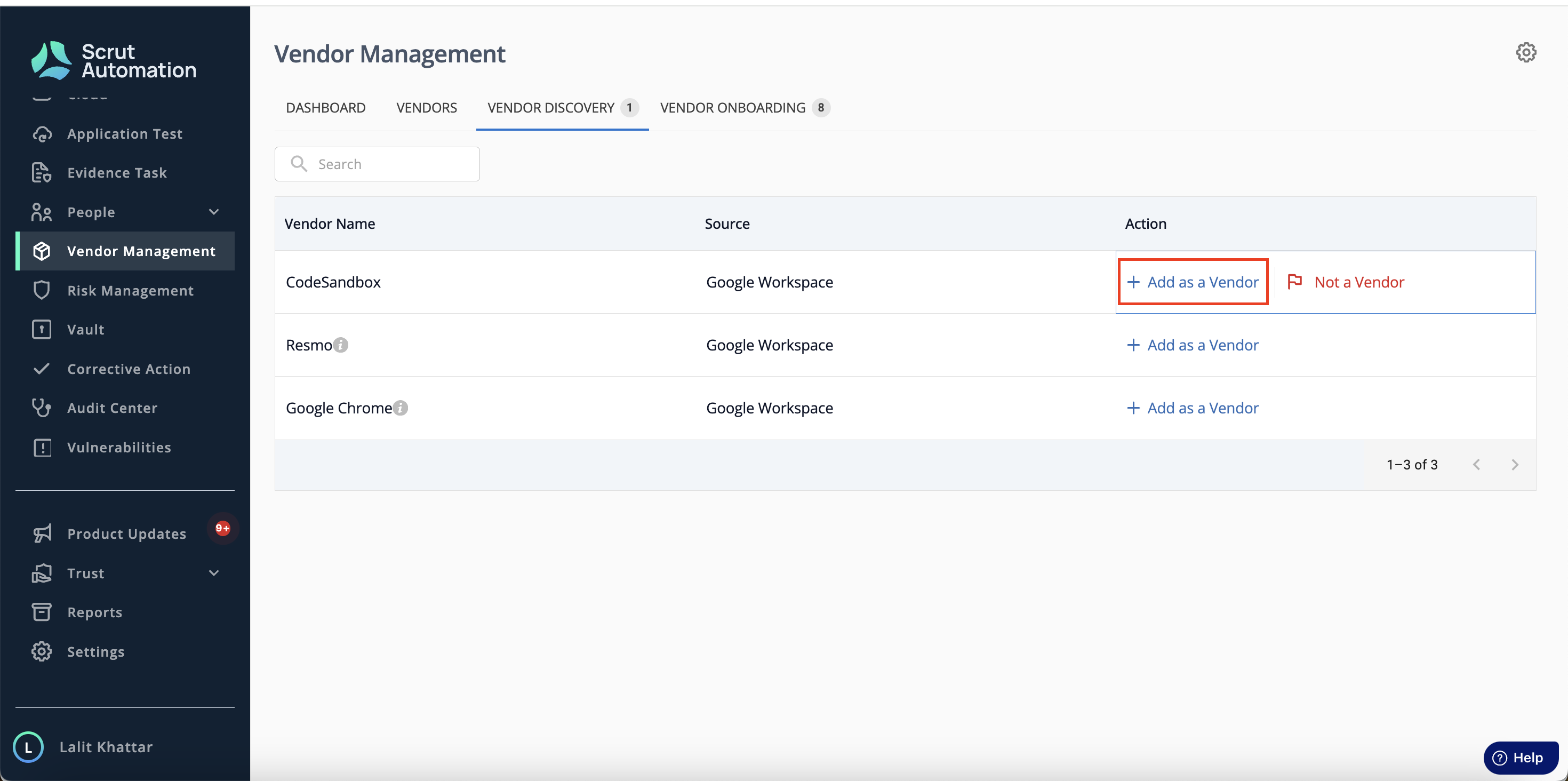Open Audit Center in sidebar
The width and height of the screenshot is (1568, 781).
point(125,408)
